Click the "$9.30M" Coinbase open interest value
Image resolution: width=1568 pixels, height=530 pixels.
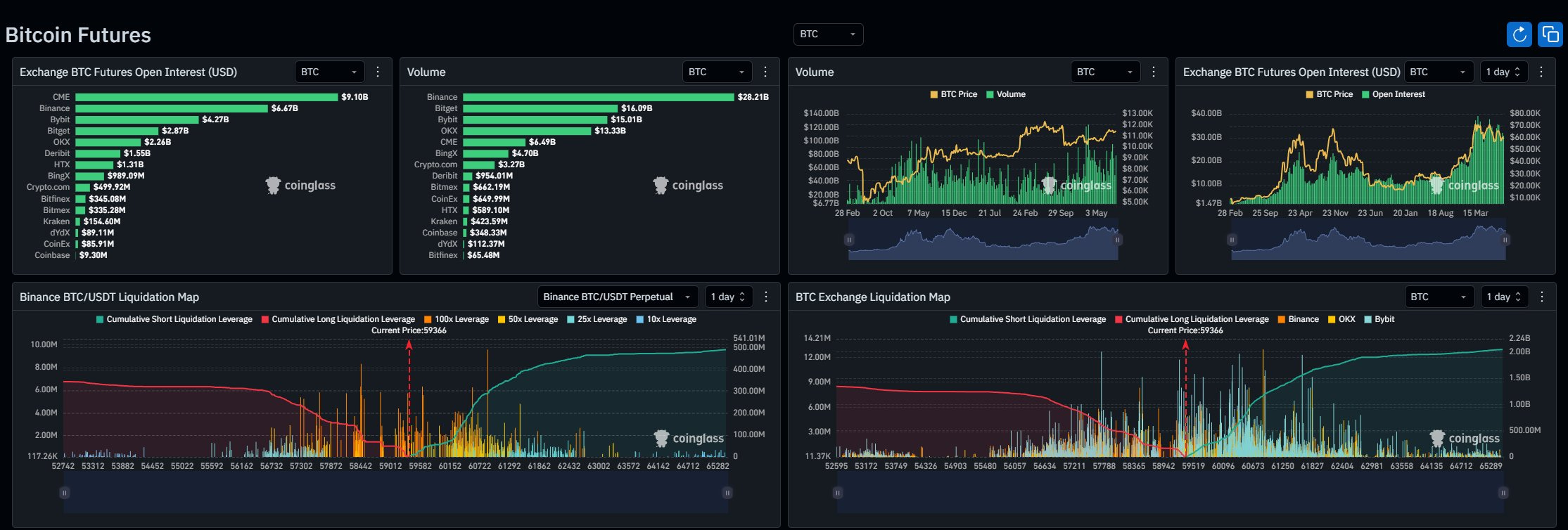93,255
